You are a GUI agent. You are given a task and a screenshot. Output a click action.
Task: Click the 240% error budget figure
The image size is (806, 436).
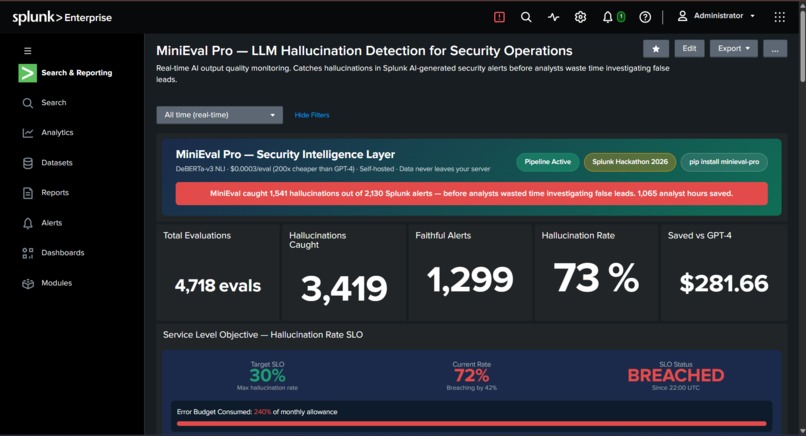pyautogui.click(x=262, y=412)
